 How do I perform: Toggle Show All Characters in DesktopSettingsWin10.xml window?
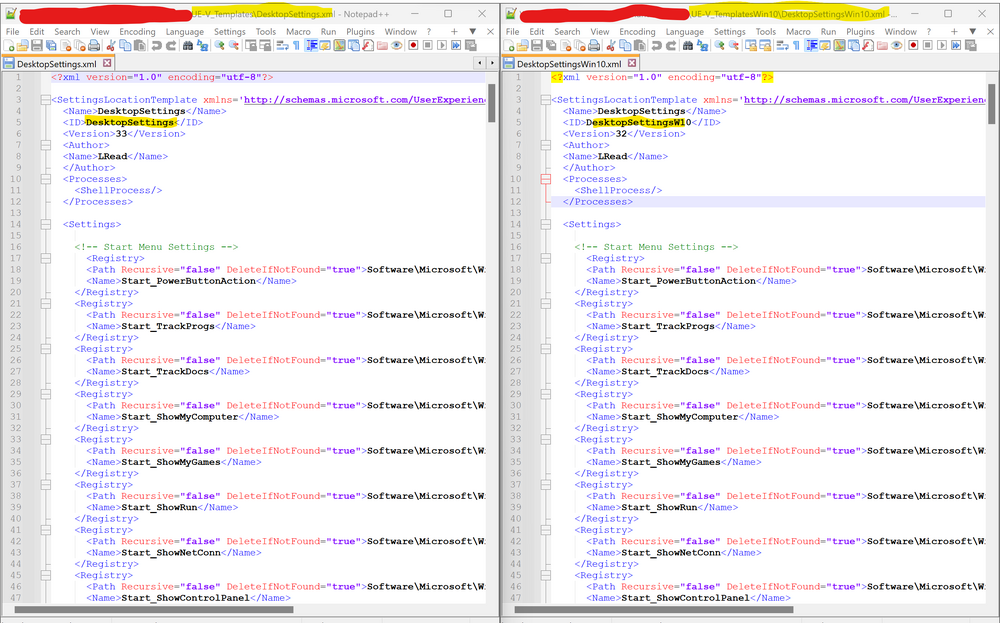[796, 45]
